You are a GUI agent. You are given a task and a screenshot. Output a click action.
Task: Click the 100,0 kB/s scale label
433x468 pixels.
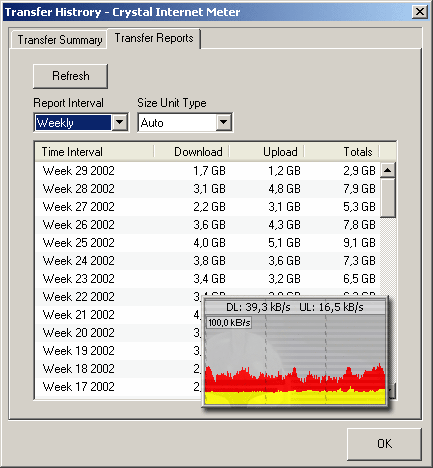229,323
